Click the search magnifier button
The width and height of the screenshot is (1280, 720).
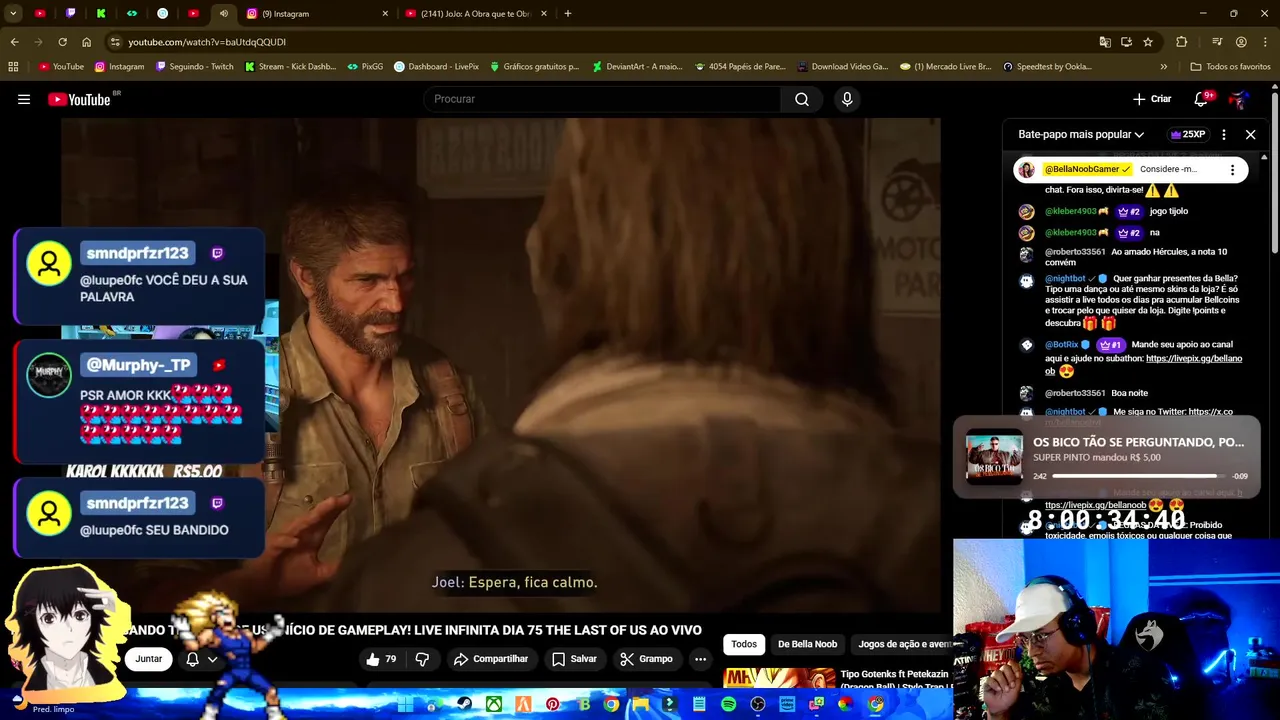click(x=802, y=99)
